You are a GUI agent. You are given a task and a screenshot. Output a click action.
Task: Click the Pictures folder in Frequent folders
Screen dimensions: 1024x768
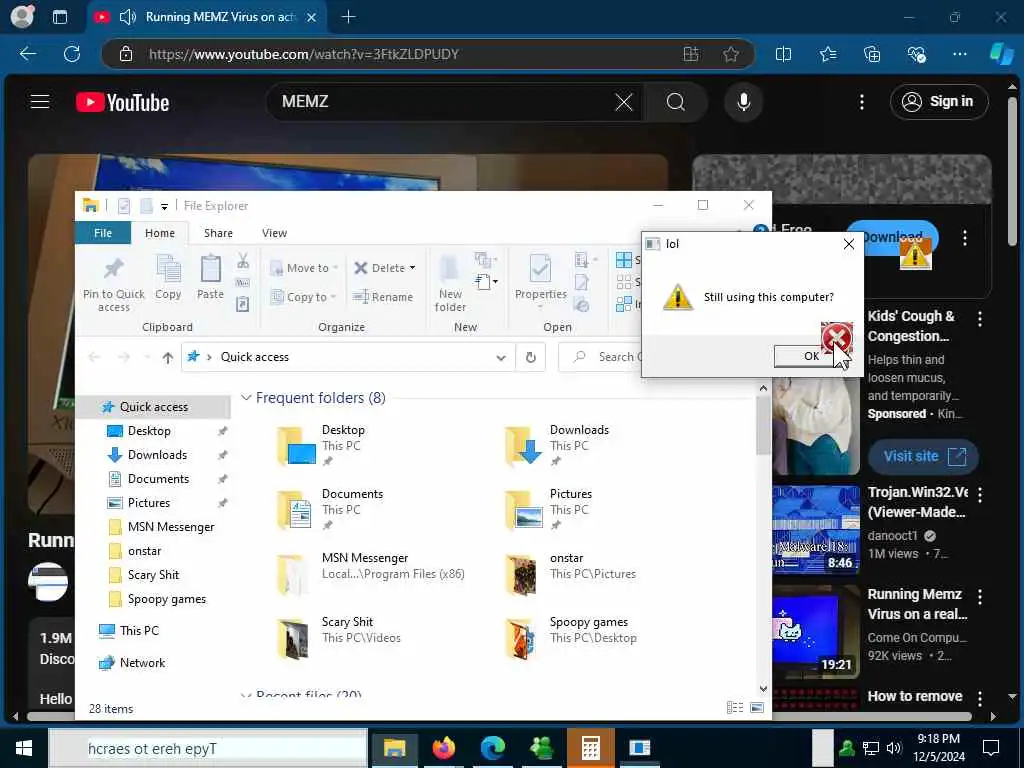pyautogui.click(x=524, y=510)
